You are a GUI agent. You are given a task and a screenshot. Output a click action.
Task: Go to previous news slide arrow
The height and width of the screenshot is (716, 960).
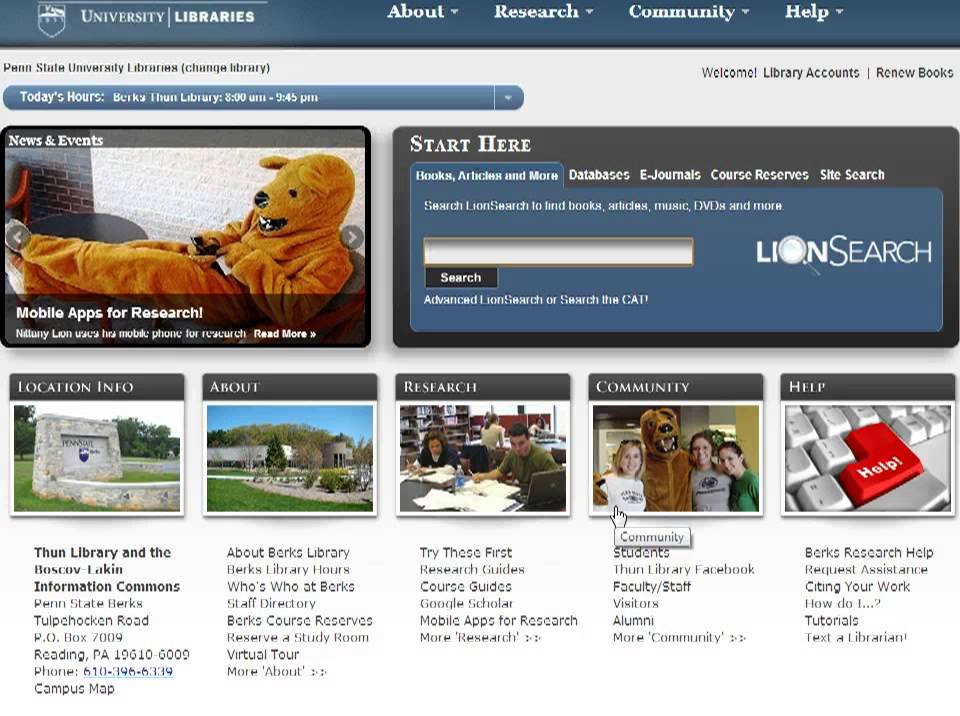coord(17,237)
